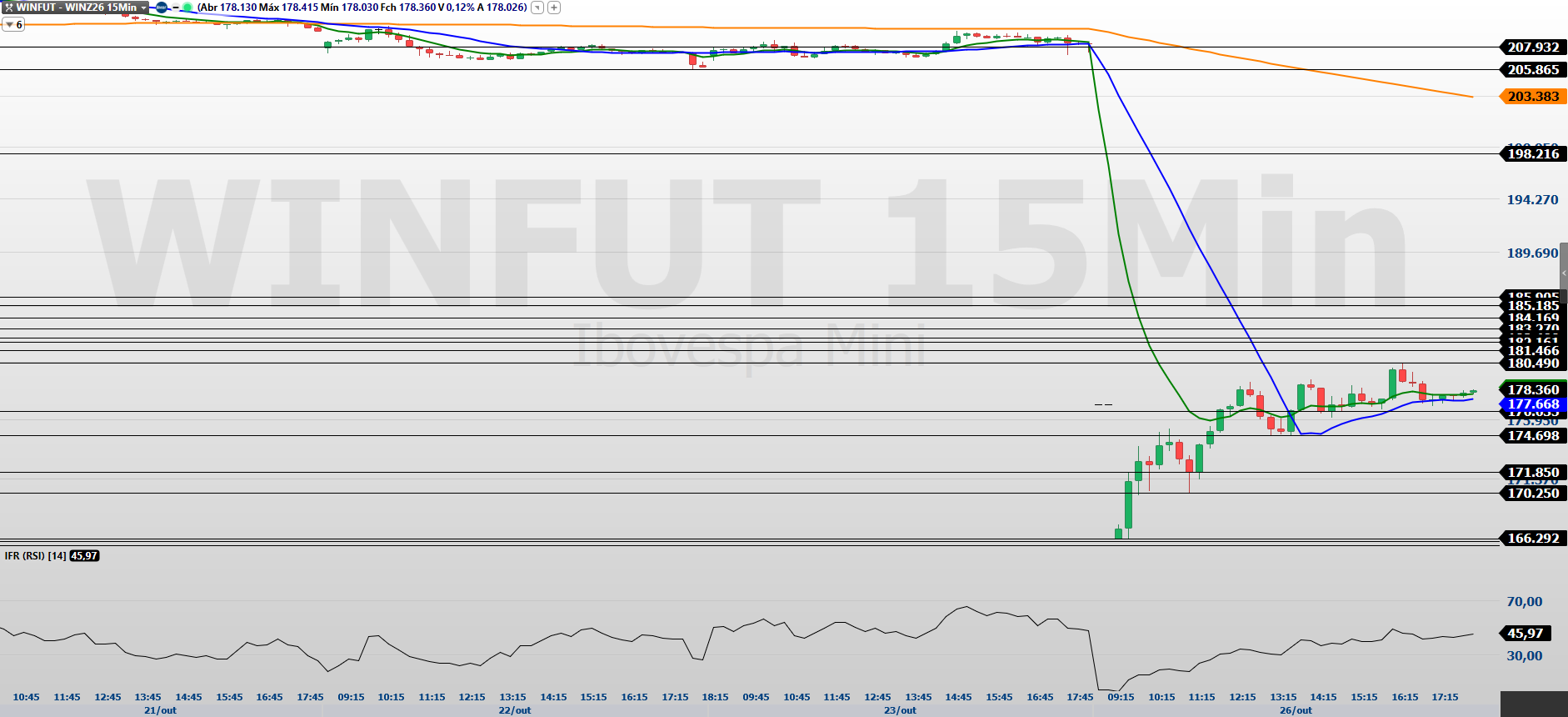Click the crossed-tools icon beside WINFUT title
The height and width of the screenshot is (717, 1568).
(9, 8)
